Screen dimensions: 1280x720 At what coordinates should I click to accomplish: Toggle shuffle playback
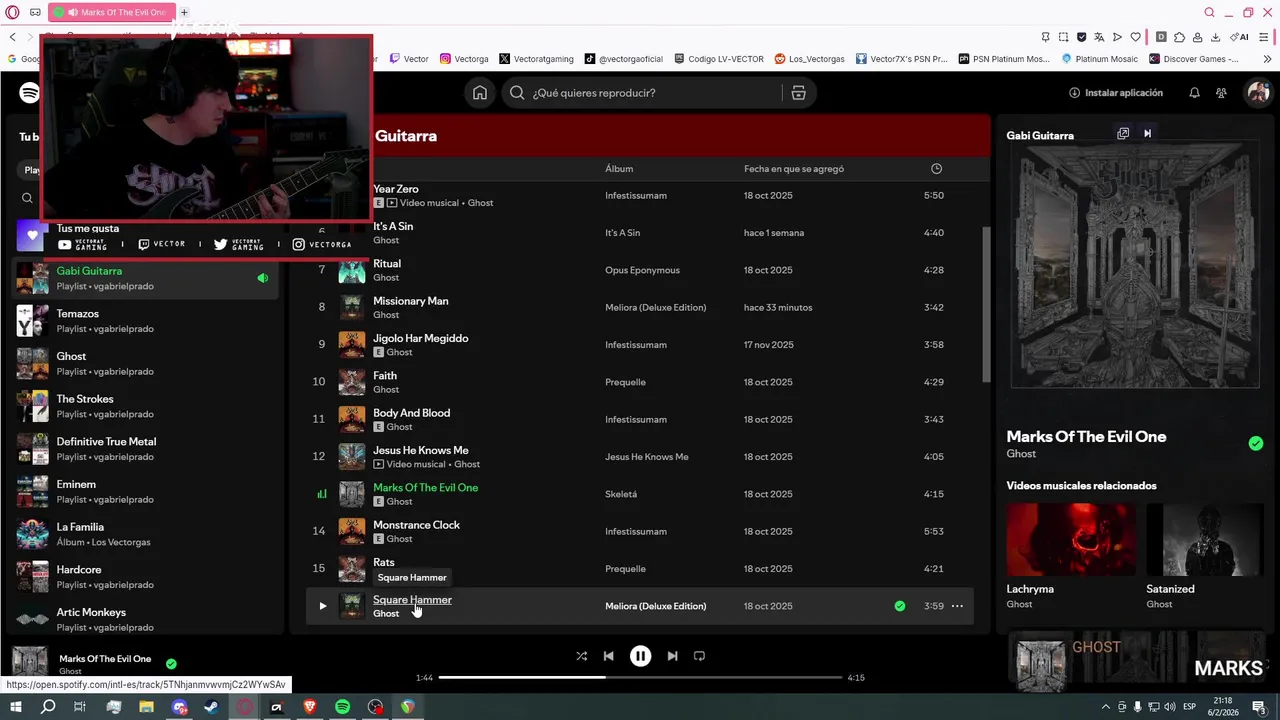pyautogui.click(x=581, y=656)
